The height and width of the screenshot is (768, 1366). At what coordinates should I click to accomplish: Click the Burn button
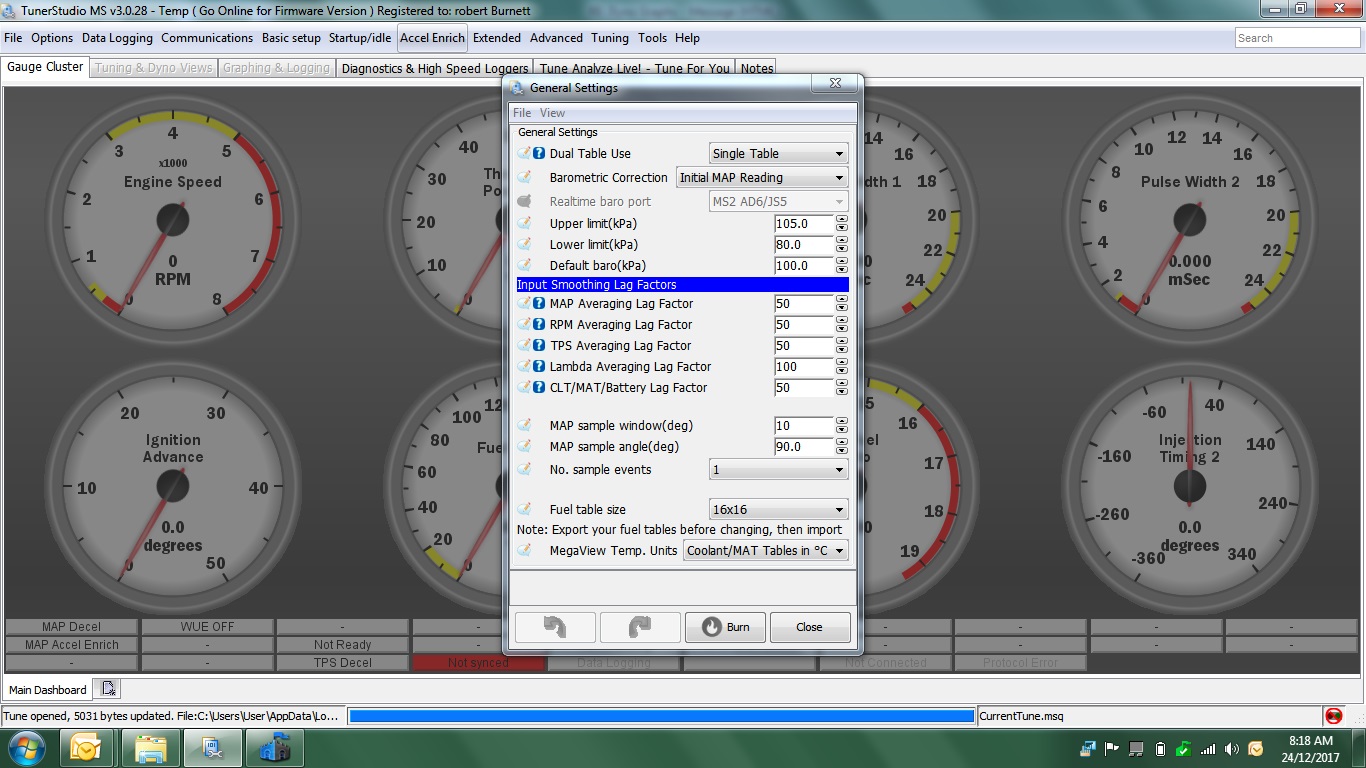click(x=726, y=627)
